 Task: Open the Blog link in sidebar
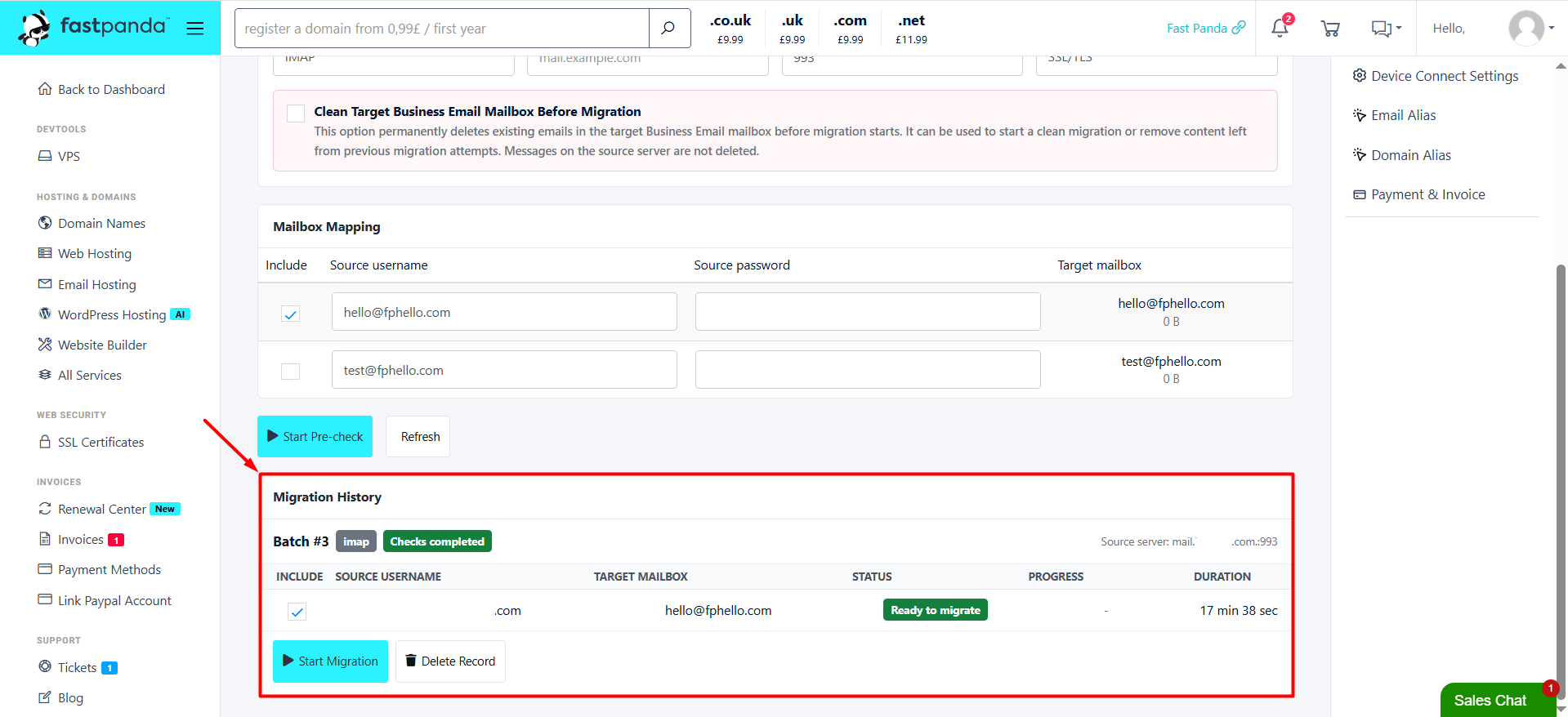[x=60, y=697]
